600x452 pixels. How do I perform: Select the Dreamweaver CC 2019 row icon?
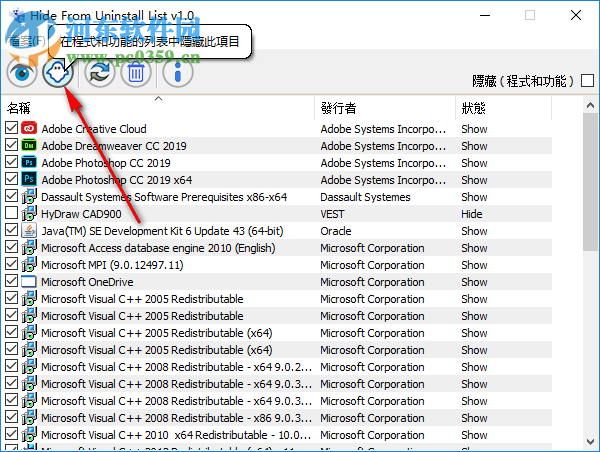pos(29,145)
